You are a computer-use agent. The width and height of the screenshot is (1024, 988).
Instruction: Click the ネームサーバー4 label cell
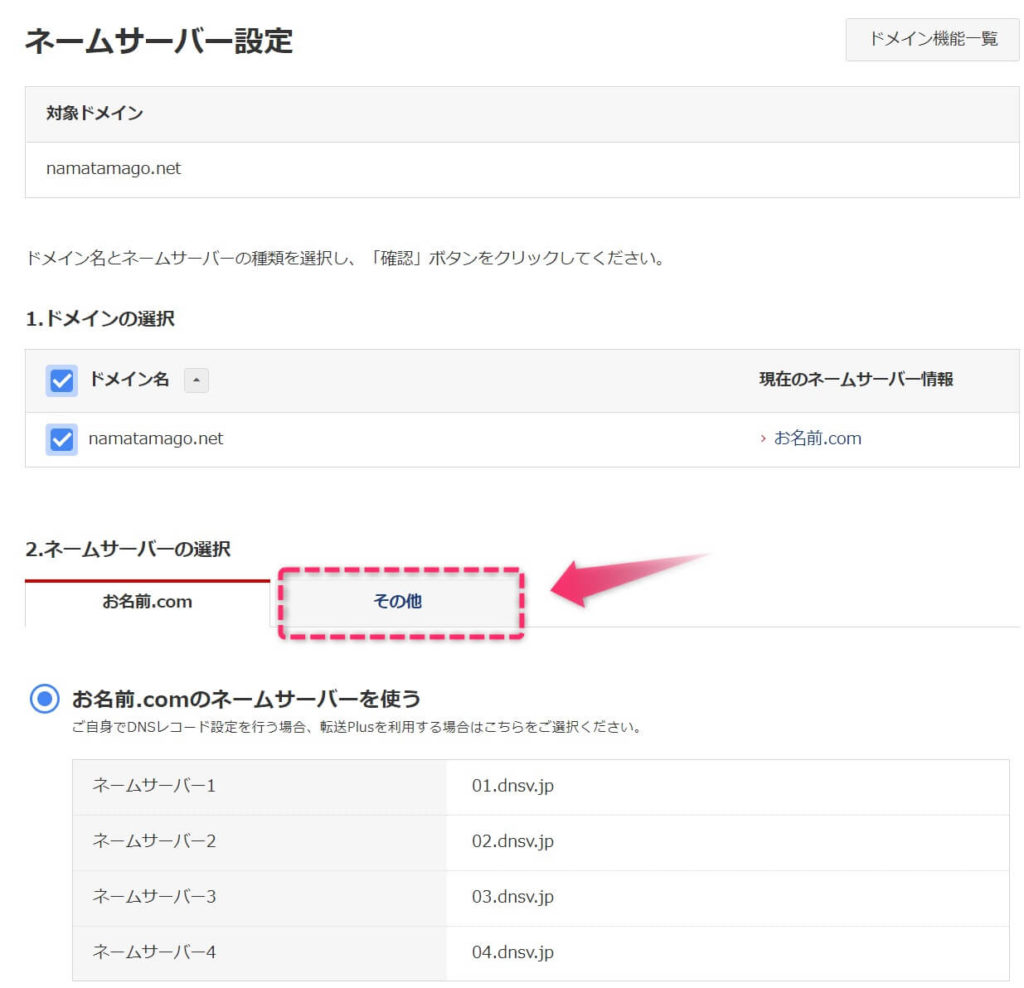pos(259,953)
